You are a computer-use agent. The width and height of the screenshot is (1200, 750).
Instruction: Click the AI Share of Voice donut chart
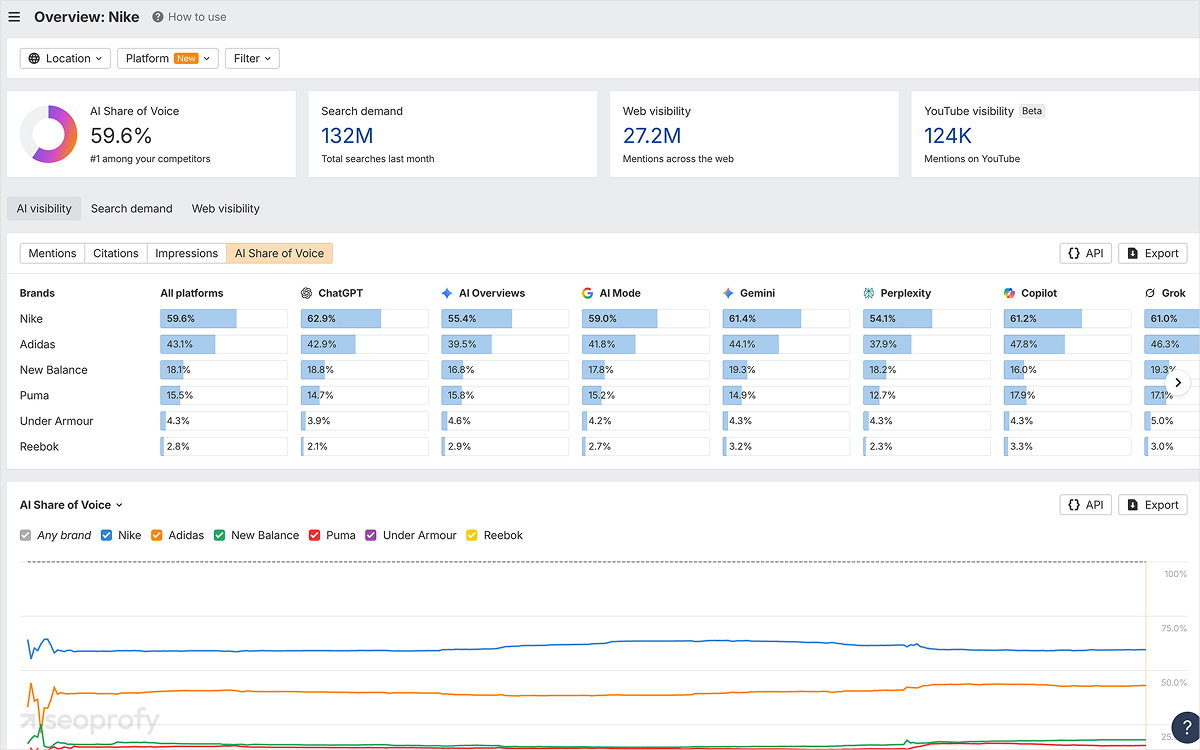click(x=48, y=134)
